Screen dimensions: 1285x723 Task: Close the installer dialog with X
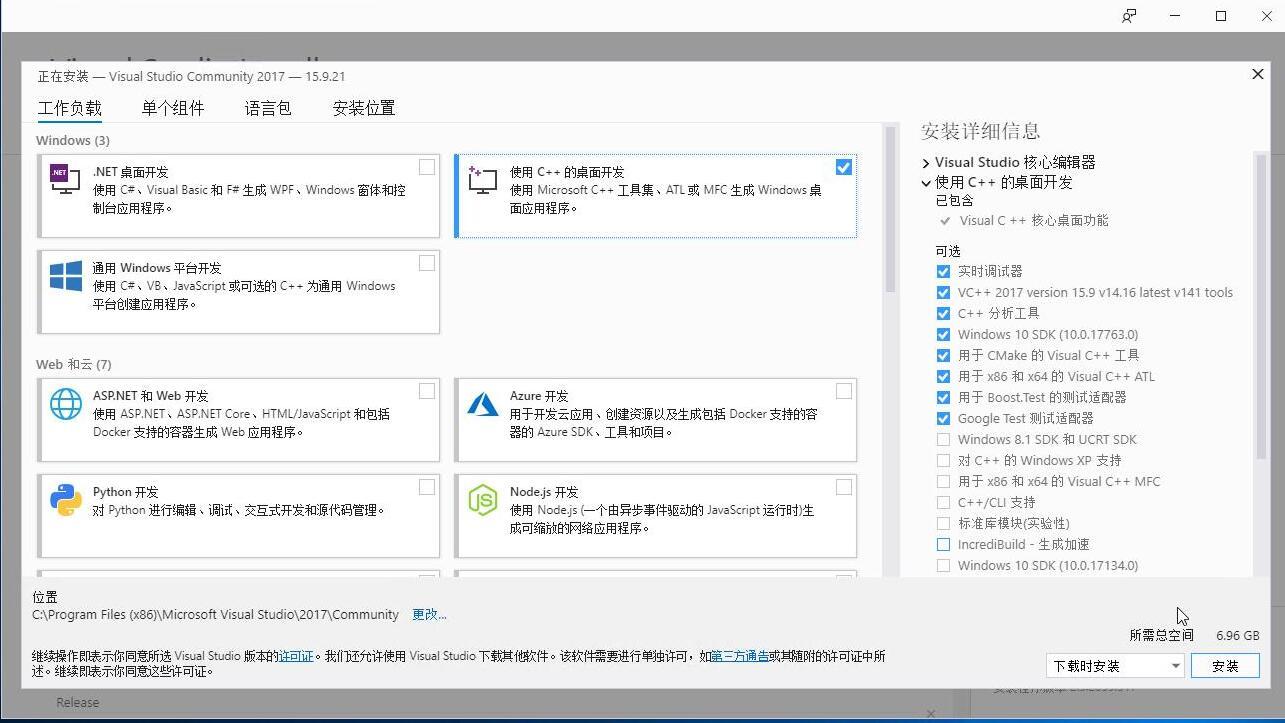1258,74
